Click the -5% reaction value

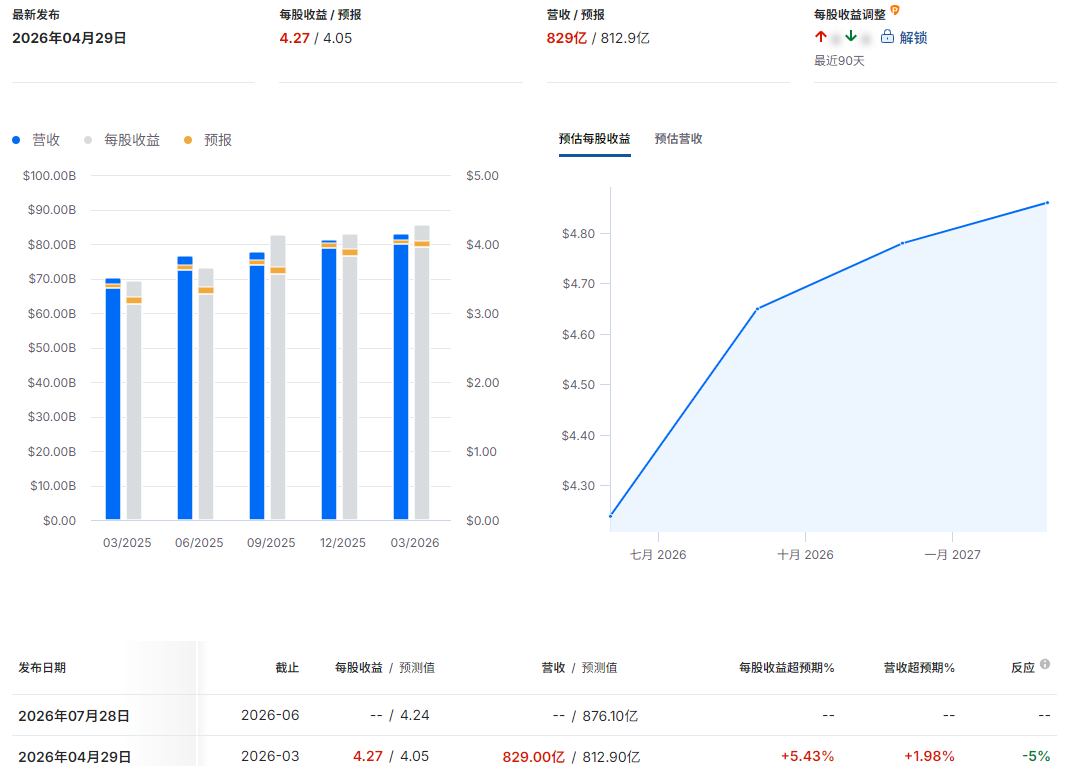point(1036,756)
